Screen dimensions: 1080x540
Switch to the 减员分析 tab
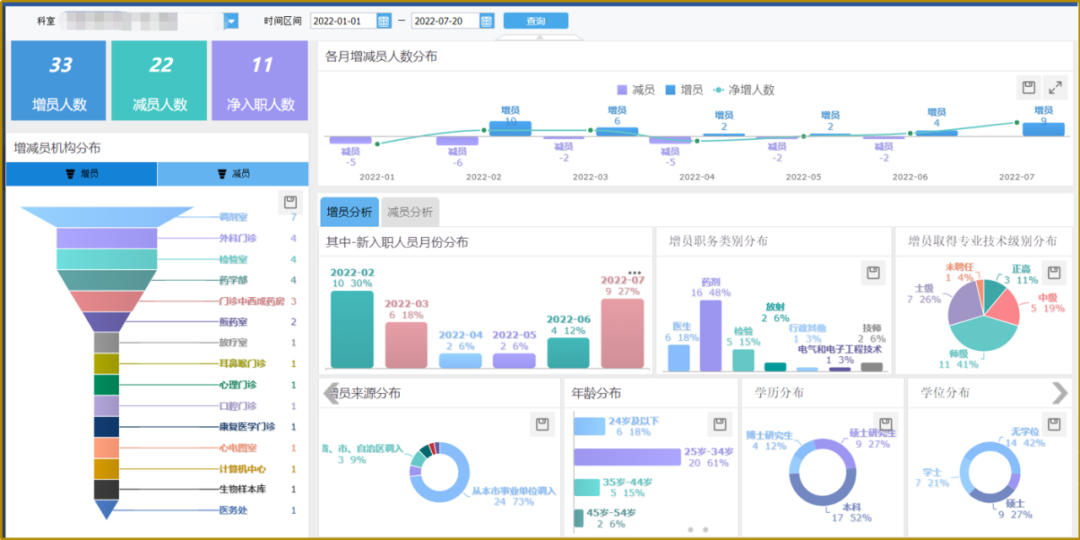pos(409,212)
